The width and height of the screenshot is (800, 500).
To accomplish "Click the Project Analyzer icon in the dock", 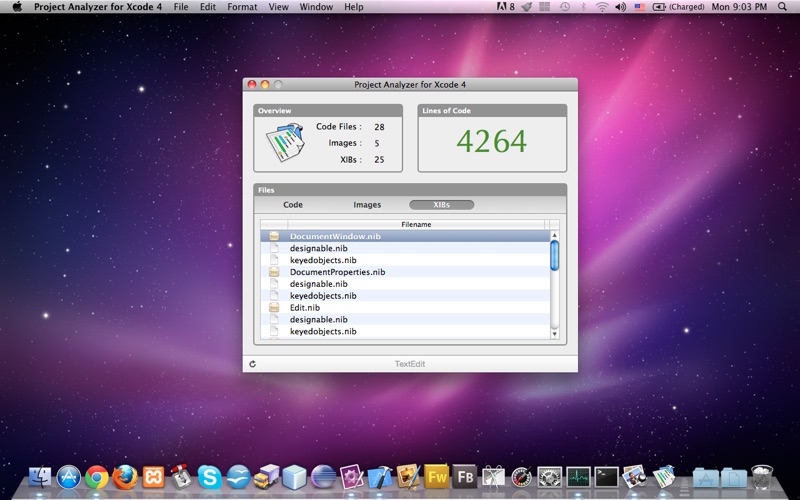I will pyautogui.click(x=663, y=478).
